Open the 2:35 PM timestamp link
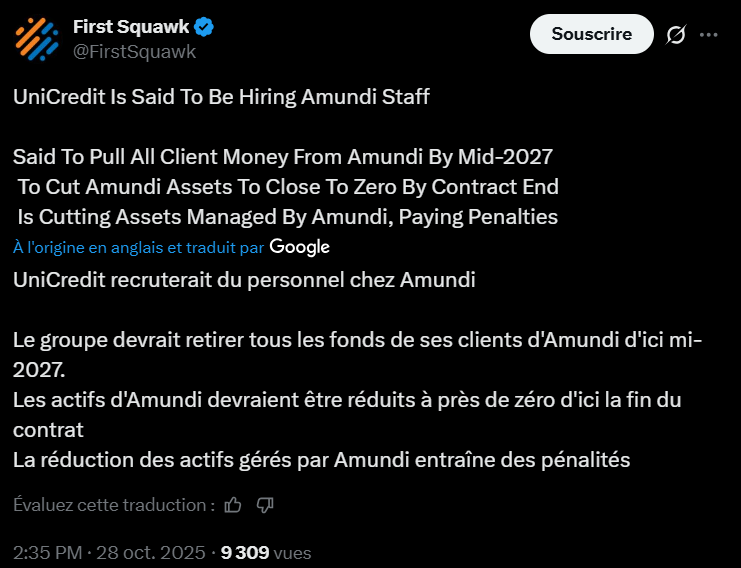 click(x=110, y=552)
